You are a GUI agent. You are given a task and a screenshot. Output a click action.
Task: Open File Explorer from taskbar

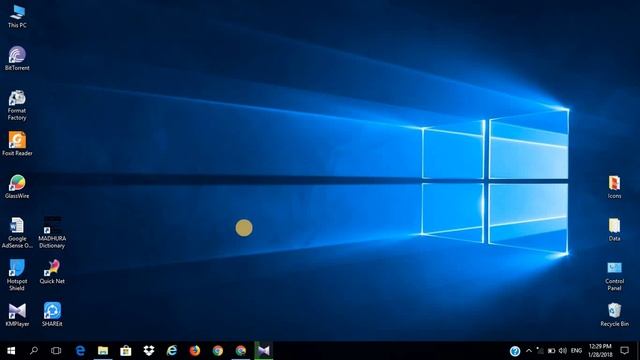103,351
